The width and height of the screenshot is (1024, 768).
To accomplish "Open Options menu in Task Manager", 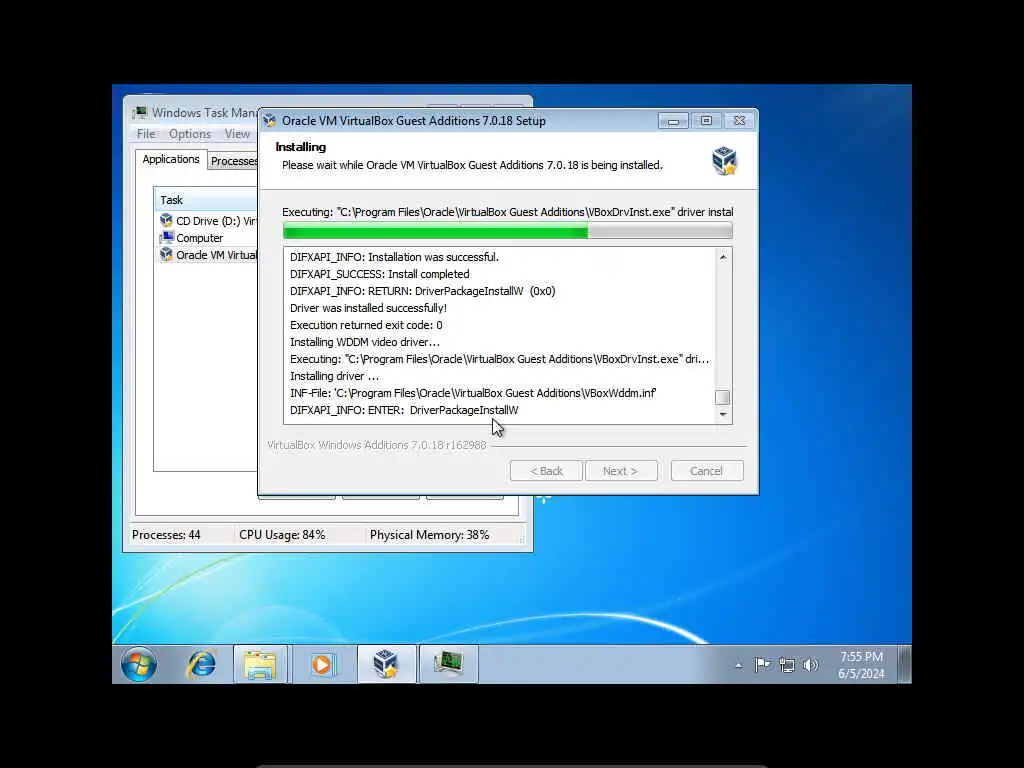I will tap(190, 134).
